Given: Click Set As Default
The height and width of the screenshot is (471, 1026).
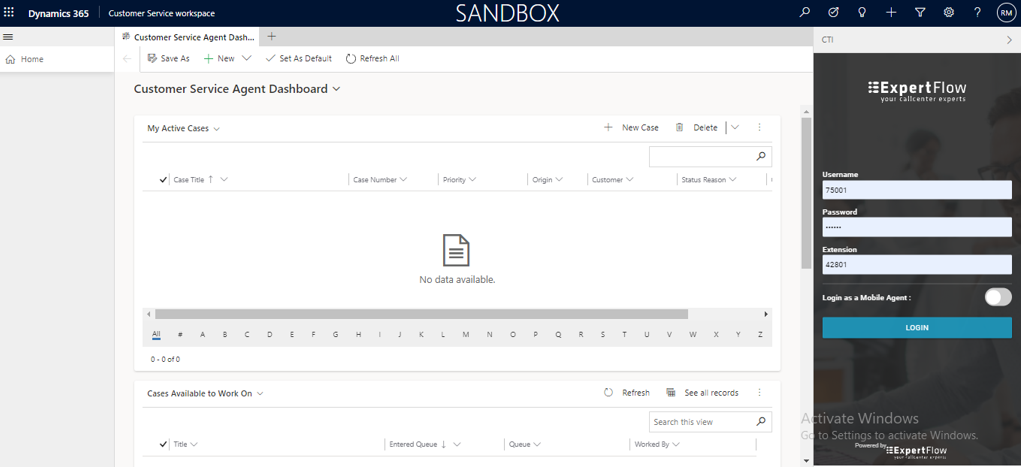Looking at the screenshot, I should click(x=299, y=58).
